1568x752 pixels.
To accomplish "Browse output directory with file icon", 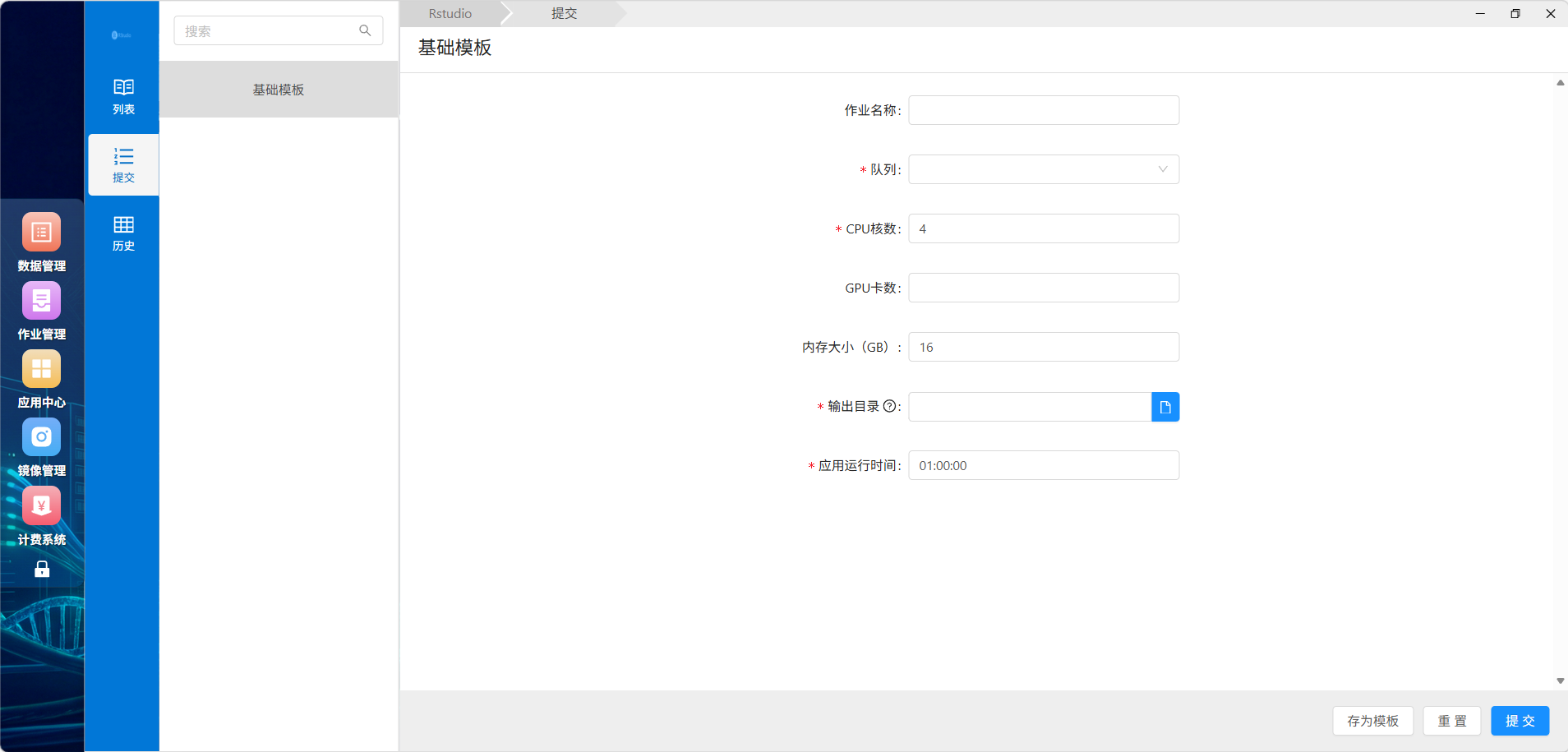I will 1165,407.
